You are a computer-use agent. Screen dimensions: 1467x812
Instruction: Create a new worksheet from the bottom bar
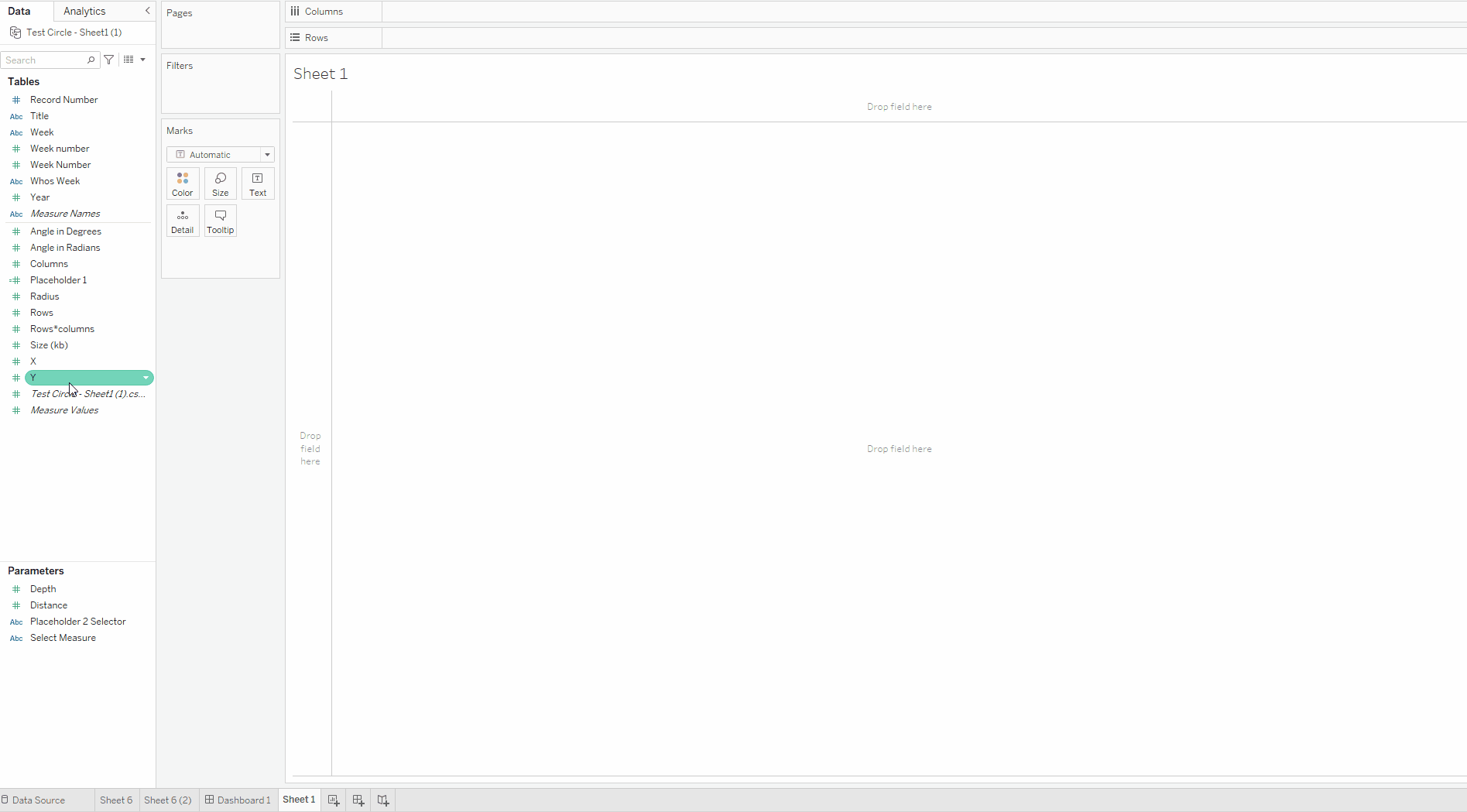pyautogui.click(x=333, y=800)
